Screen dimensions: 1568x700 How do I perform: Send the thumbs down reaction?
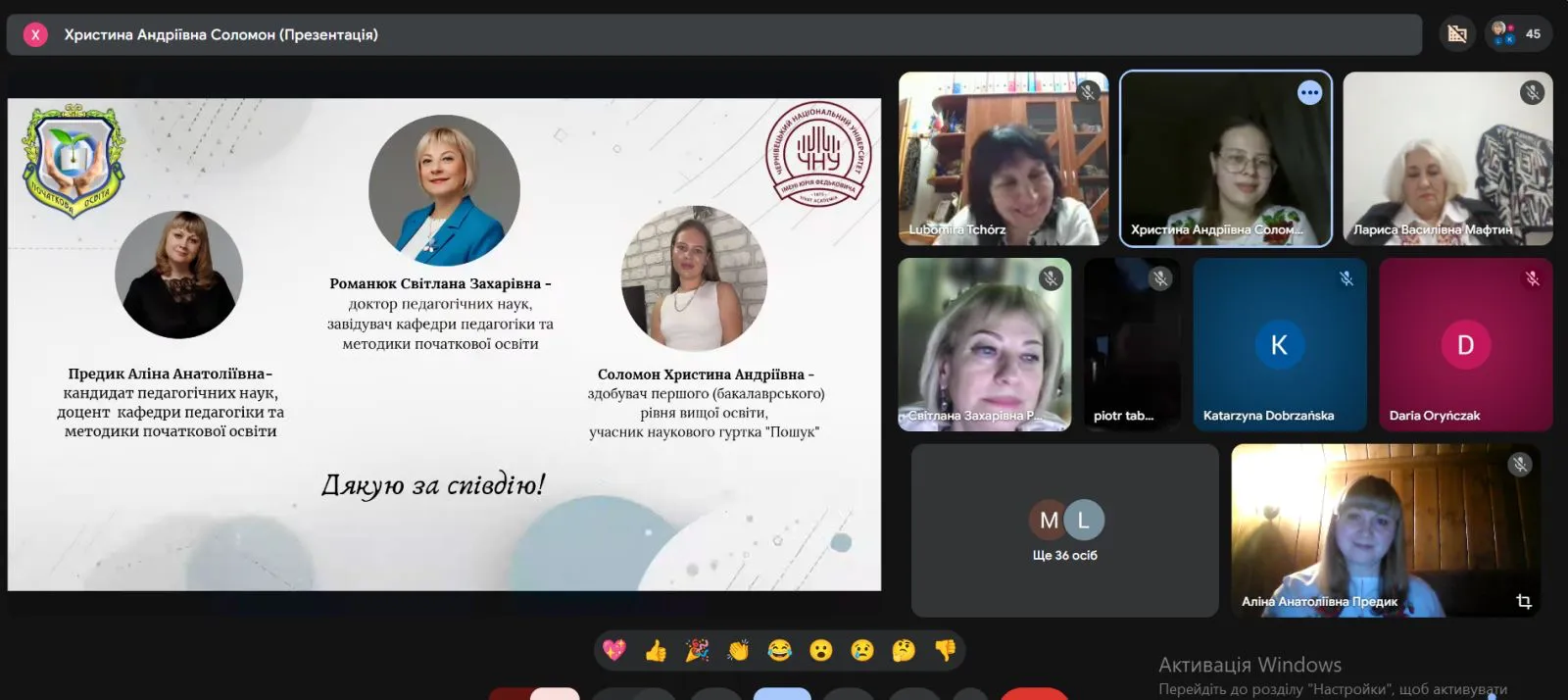[945, 650]
